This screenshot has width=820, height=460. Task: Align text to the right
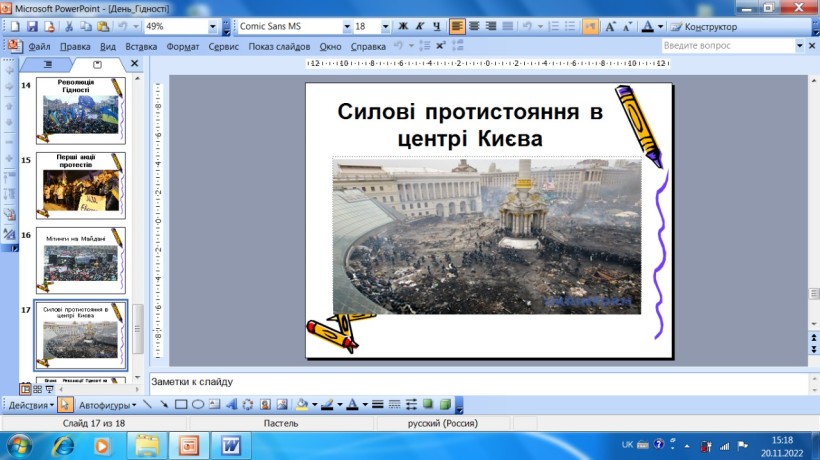(x=491, y=26)
